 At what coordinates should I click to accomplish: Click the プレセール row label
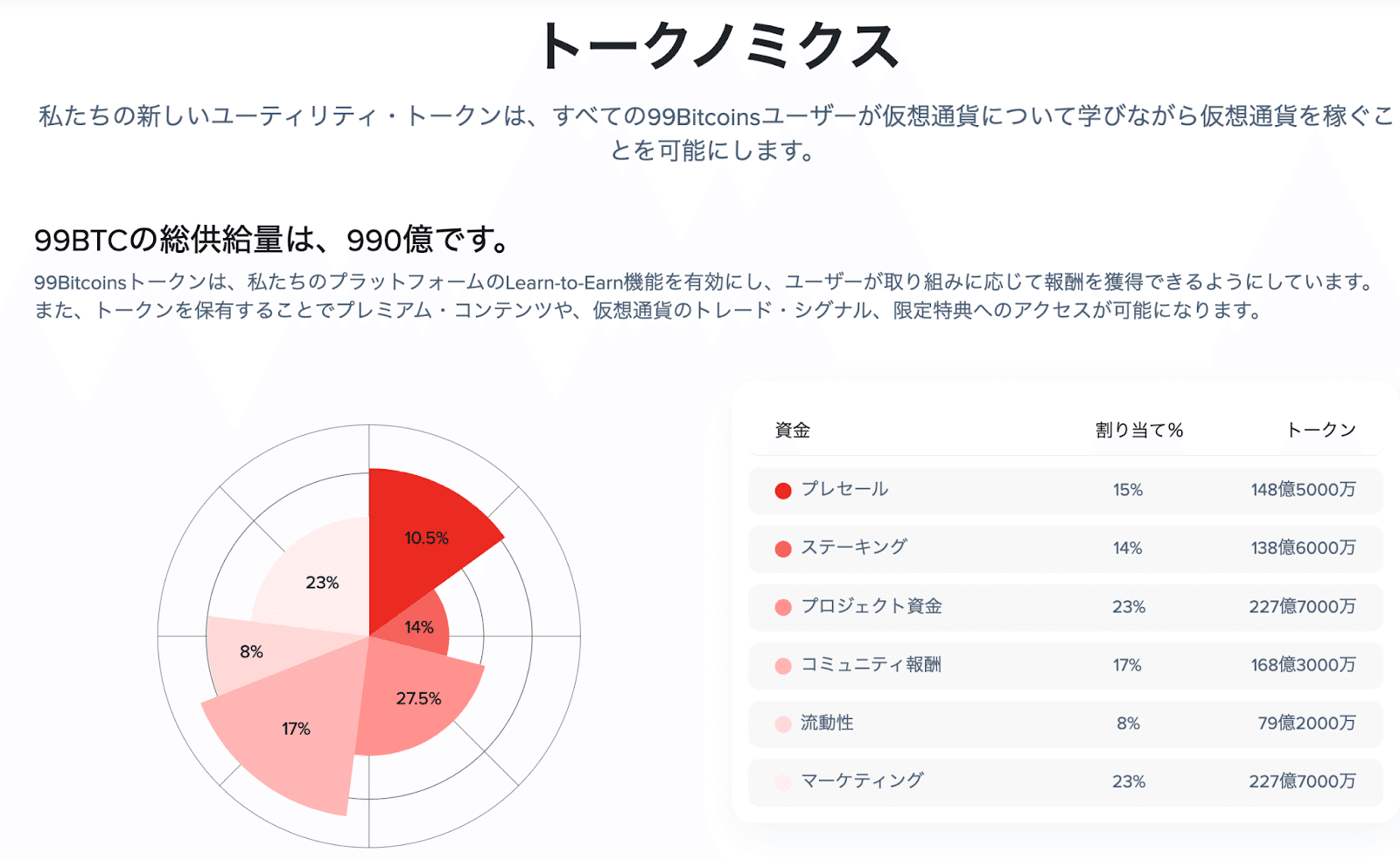[844, 490]
